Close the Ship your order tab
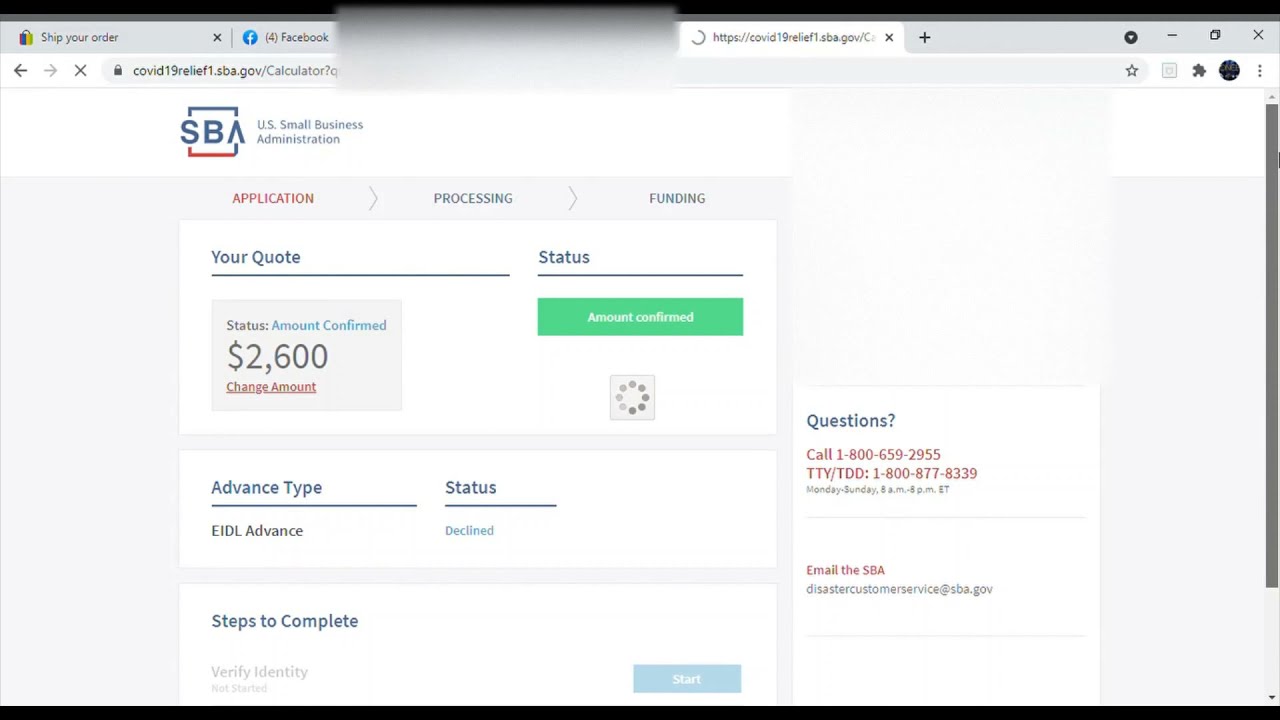Viewport: 1280px width, 720px height. tap(217, 37)
